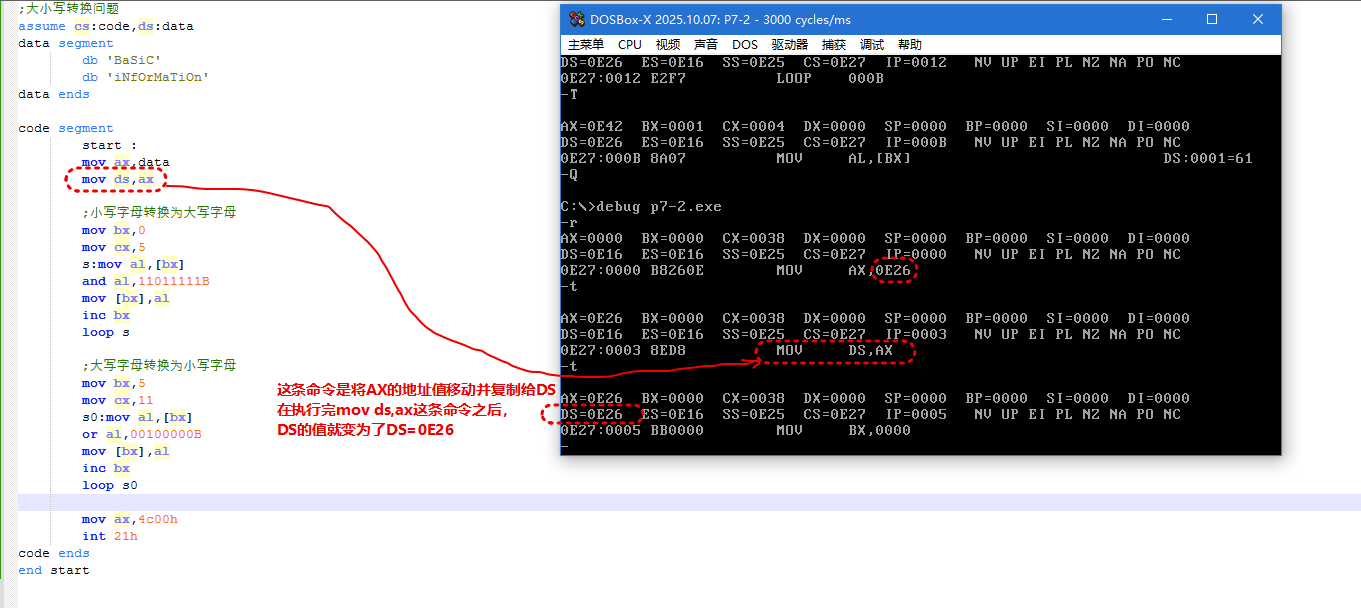Click the 'LOOP 000B' disassembly line in terminal
Image resolution: width=1361 pixels, height=608 pixels.
click(x=722, y=78)
